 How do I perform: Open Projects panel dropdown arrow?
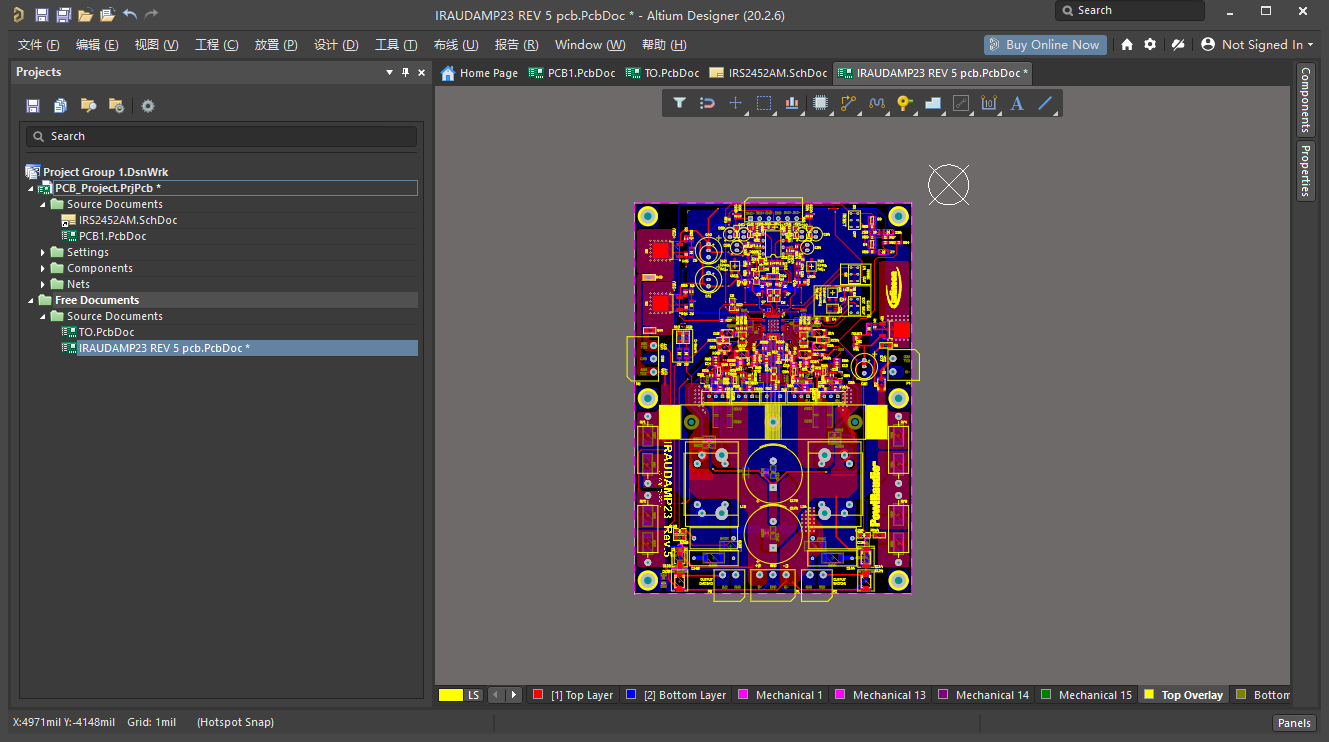pos(390,72)
